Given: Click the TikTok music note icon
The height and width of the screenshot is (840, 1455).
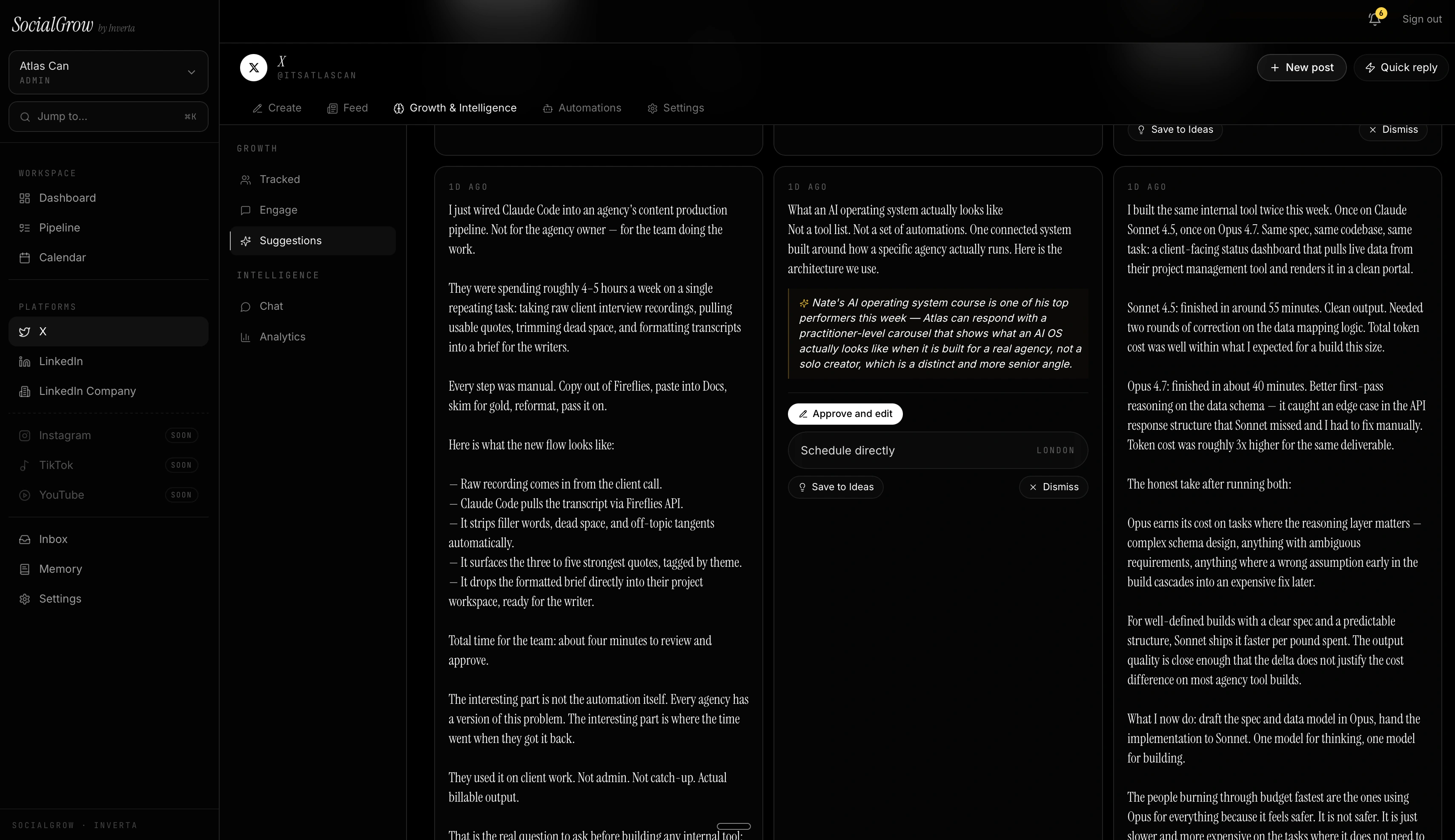Looking at the screenshot, I should [24, 466].
